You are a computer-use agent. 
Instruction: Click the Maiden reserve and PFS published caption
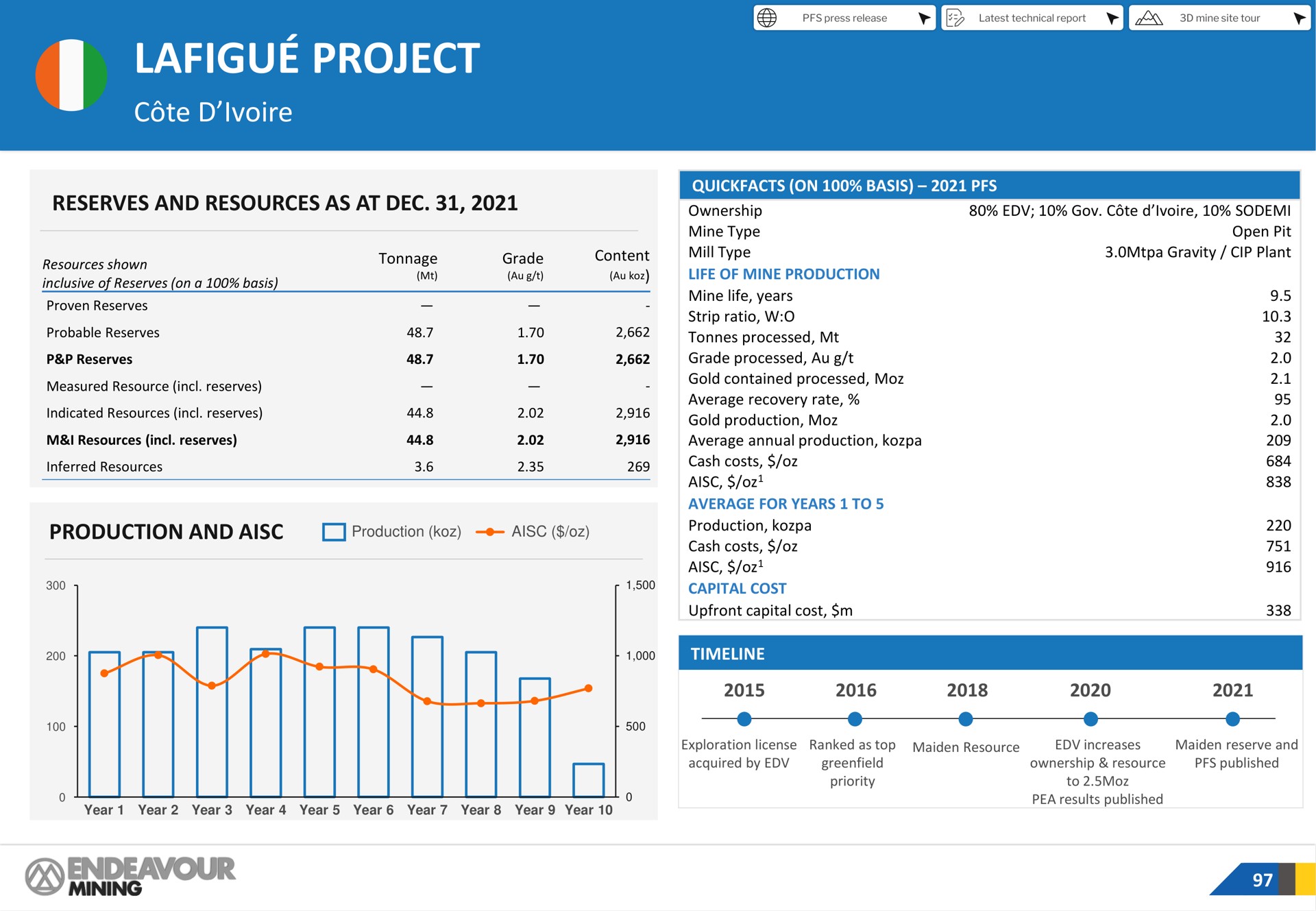pos(1236,754)
